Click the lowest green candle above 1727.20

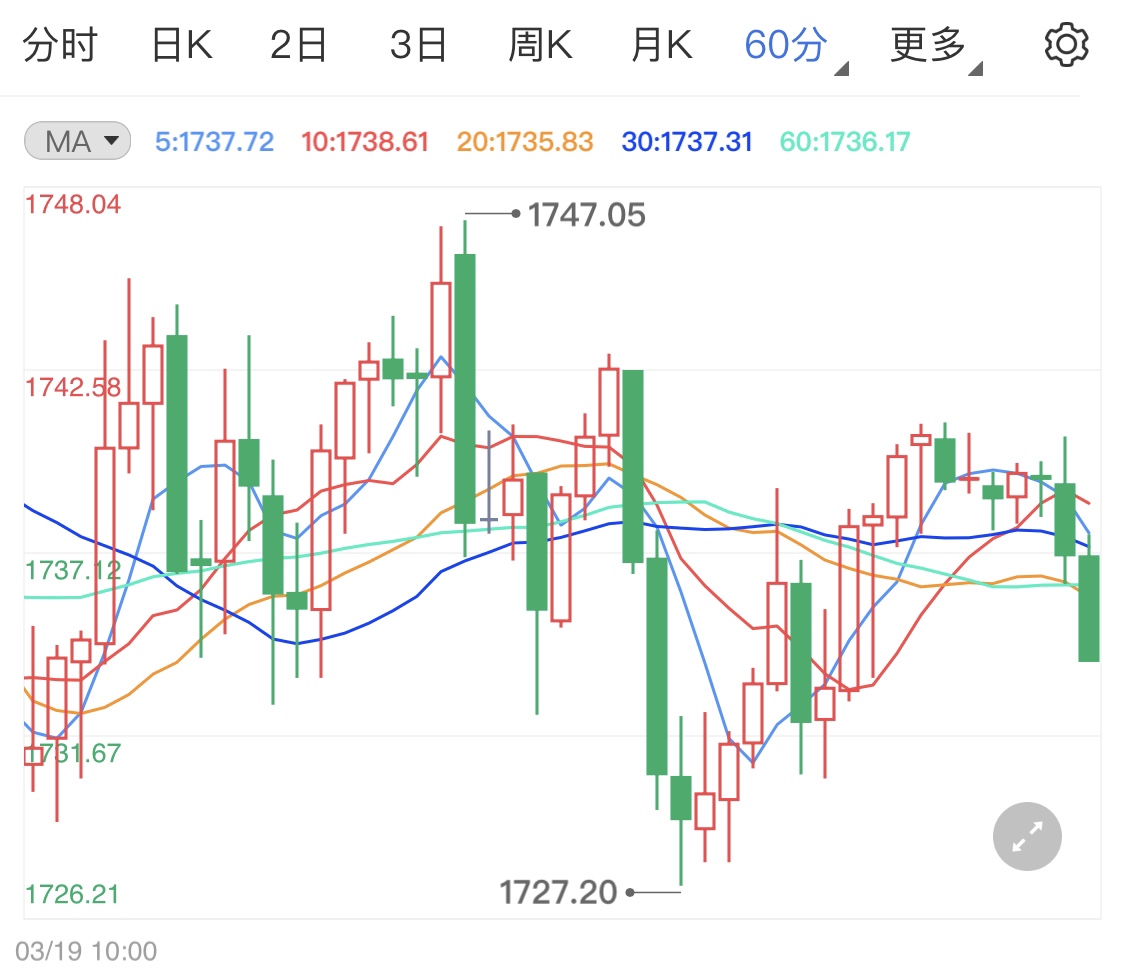pyautogui.click(x=681, y=798)
